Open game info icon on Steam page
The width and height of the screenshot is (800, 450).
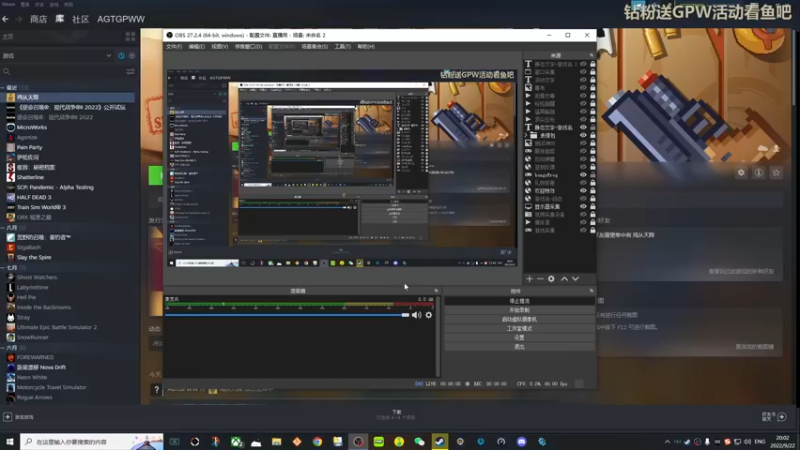coord(759,173)
